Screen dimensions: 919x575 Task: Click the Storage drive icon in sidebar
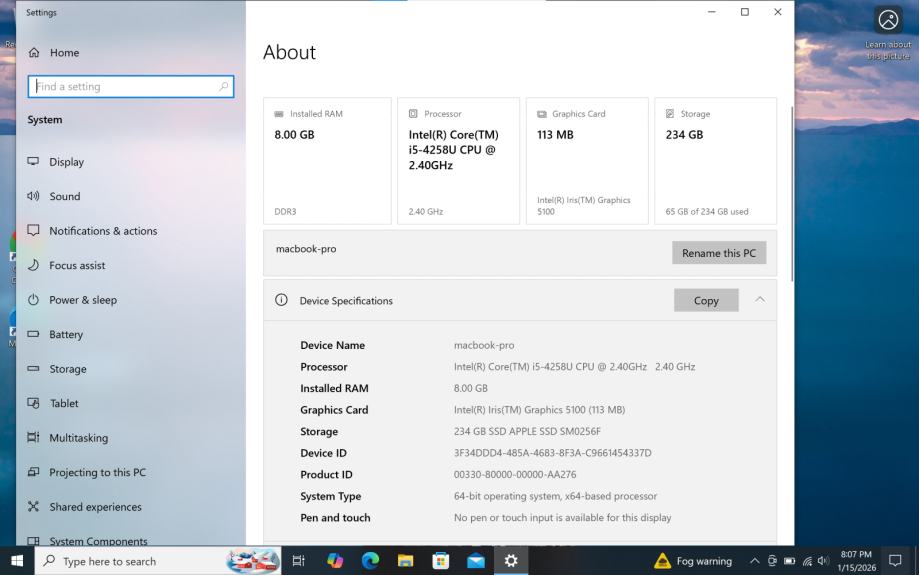[33, 369]
